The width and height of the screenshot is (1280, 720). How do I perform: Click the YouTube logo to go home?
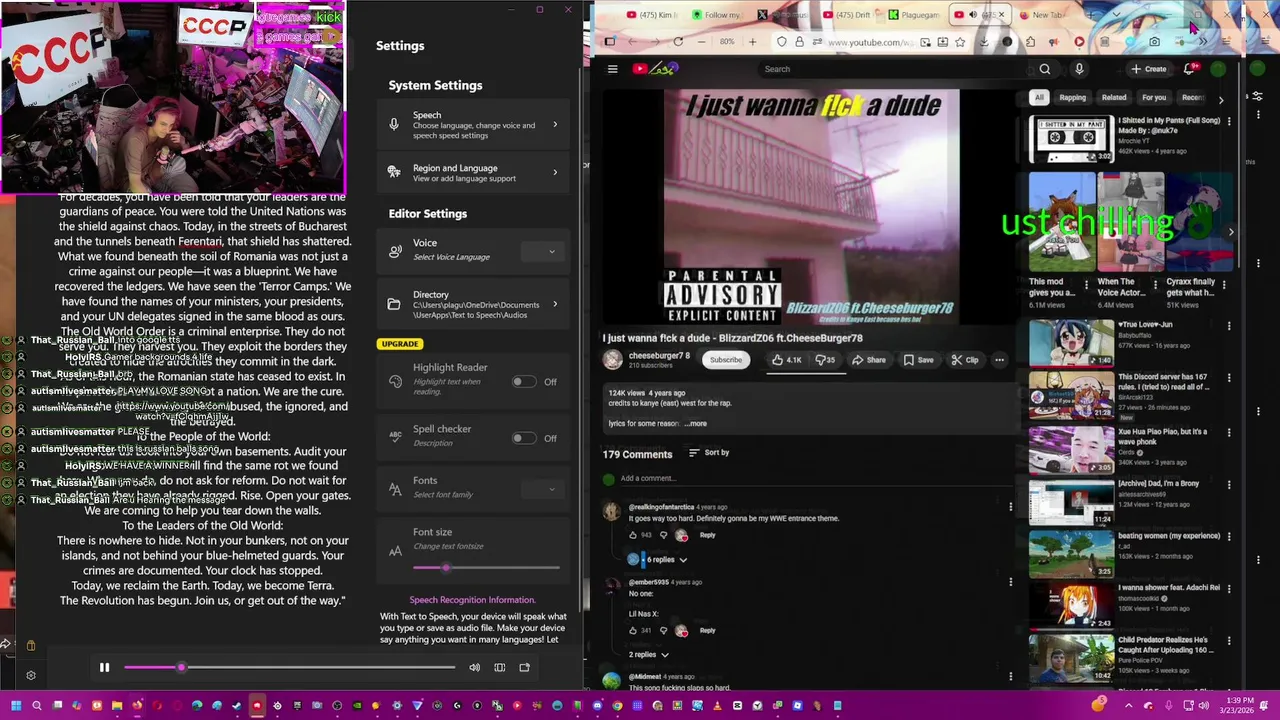(655, 69)
